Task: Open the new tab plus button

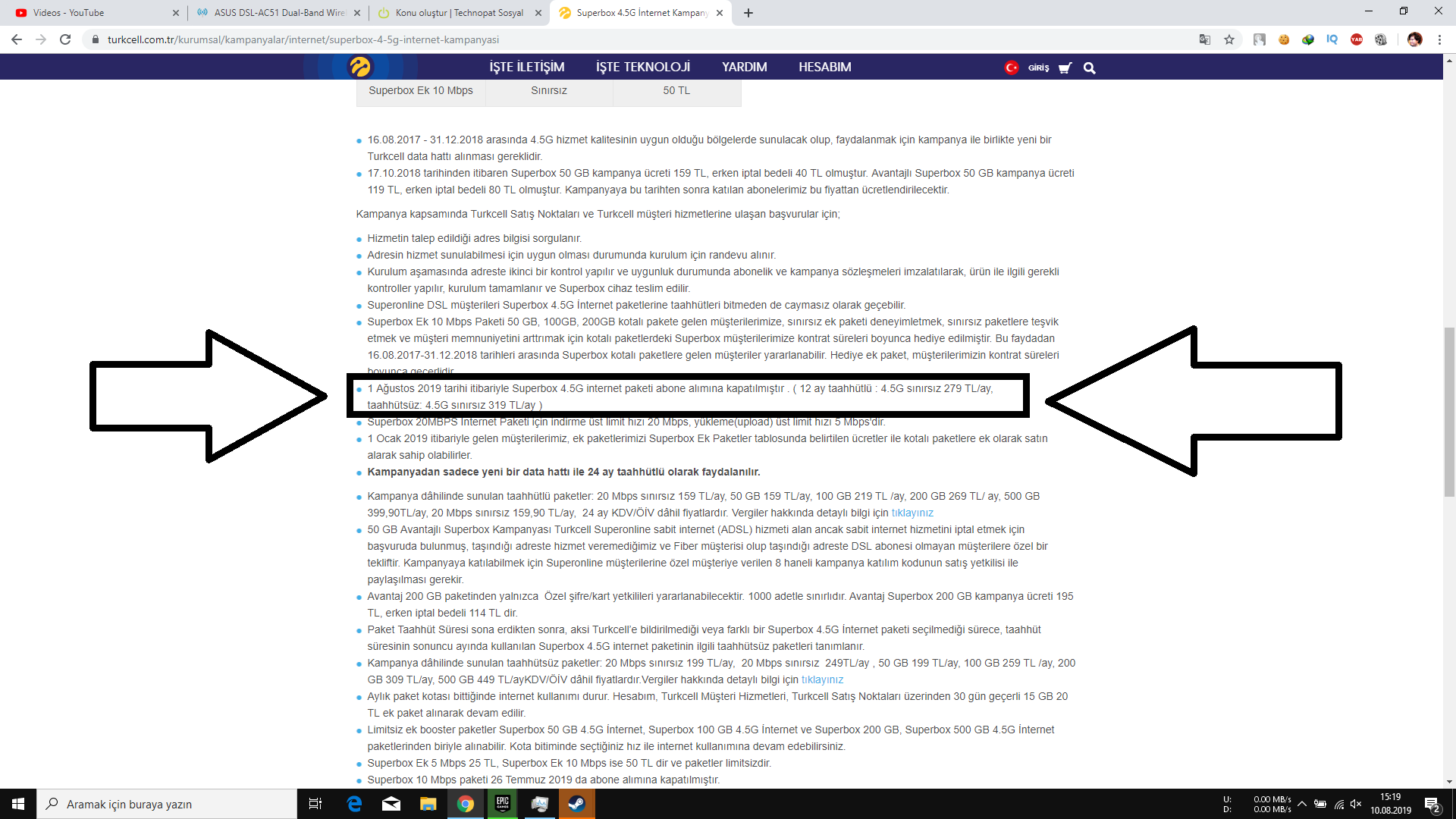Action: point(748,13)
